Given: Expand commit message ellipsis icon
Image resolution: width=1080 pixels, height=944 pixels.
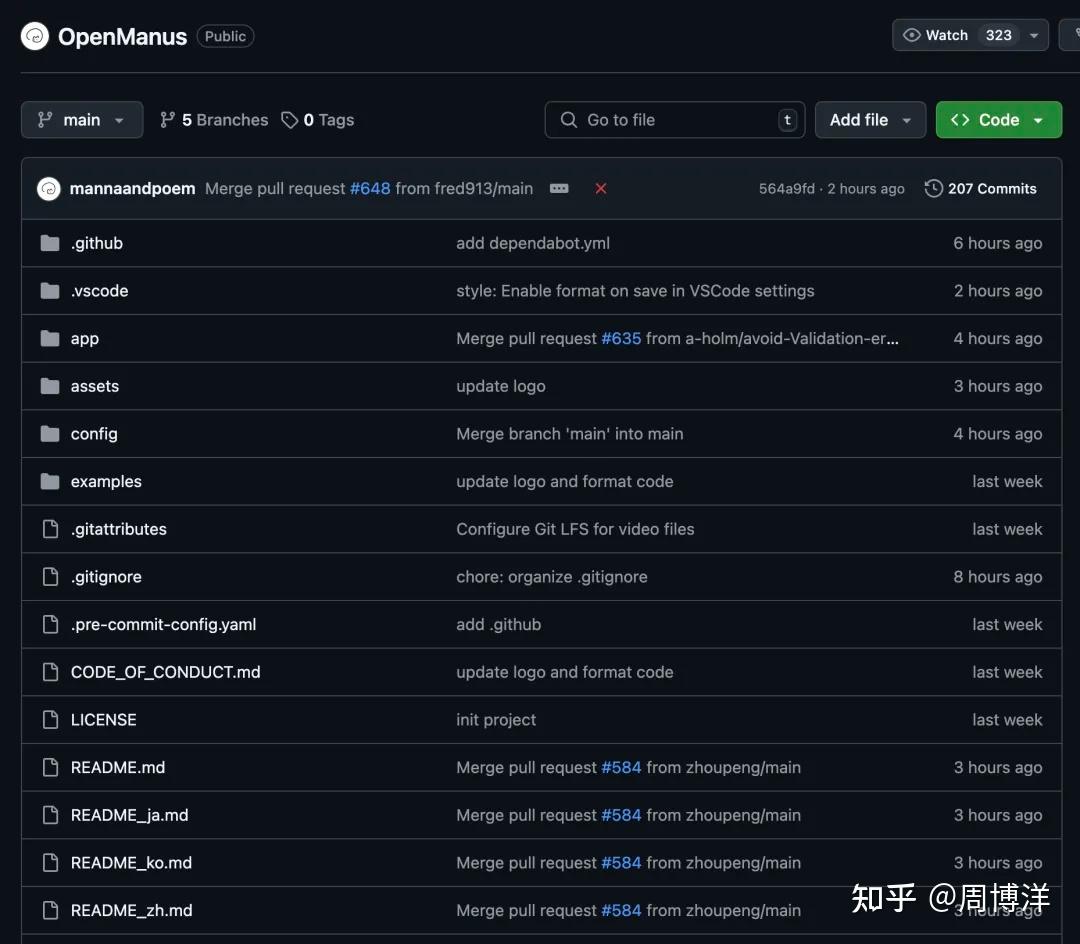Looking at the screenshot, I should click(x=559, y=189).
